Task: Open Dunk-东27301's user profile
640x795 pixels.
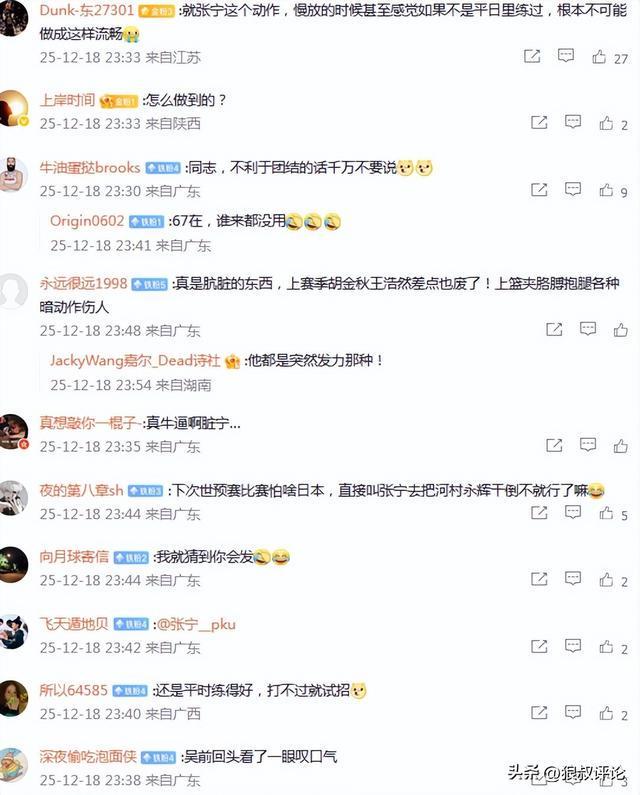Action: click(x=87, y=10)
